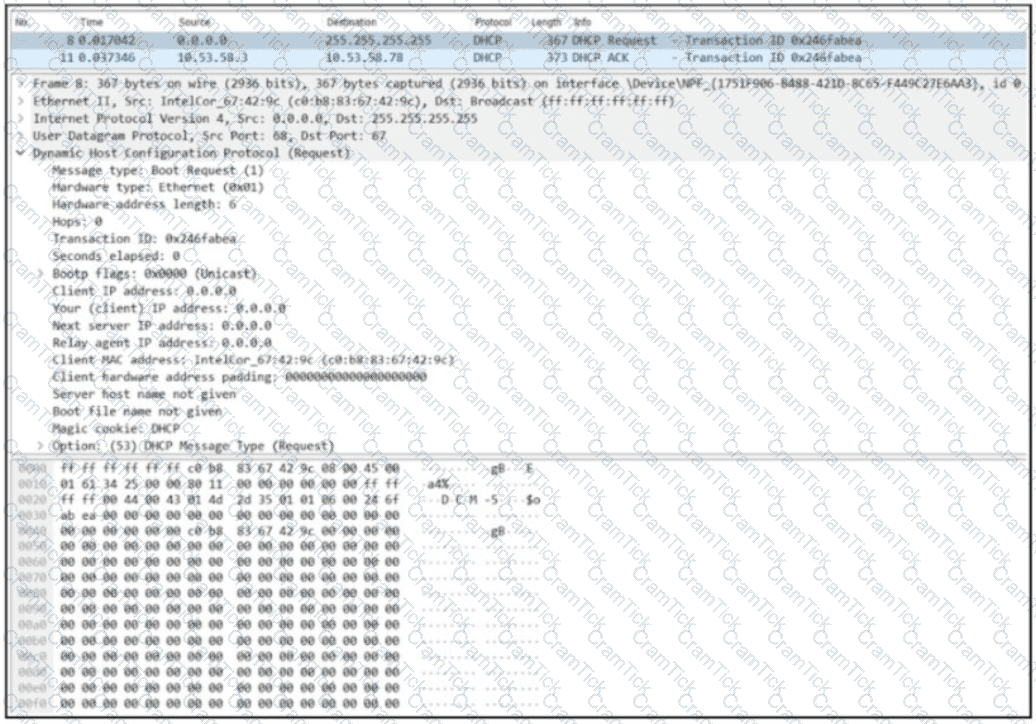Expand Option (53) DHCP Message Type arrow
This screenshot has height=724, width=1036.
coord(40,445)
